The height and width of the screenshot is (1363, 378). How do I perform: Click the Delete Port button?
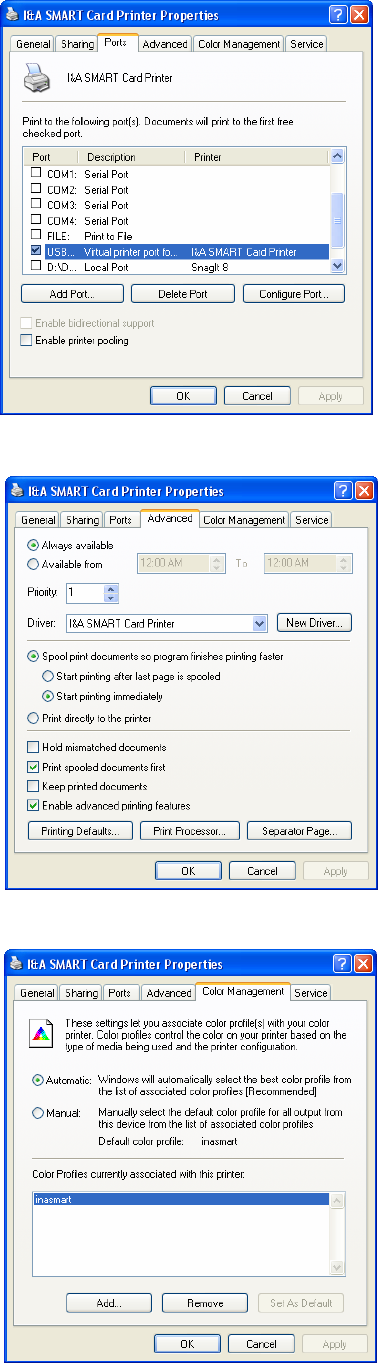click(183, 294)
